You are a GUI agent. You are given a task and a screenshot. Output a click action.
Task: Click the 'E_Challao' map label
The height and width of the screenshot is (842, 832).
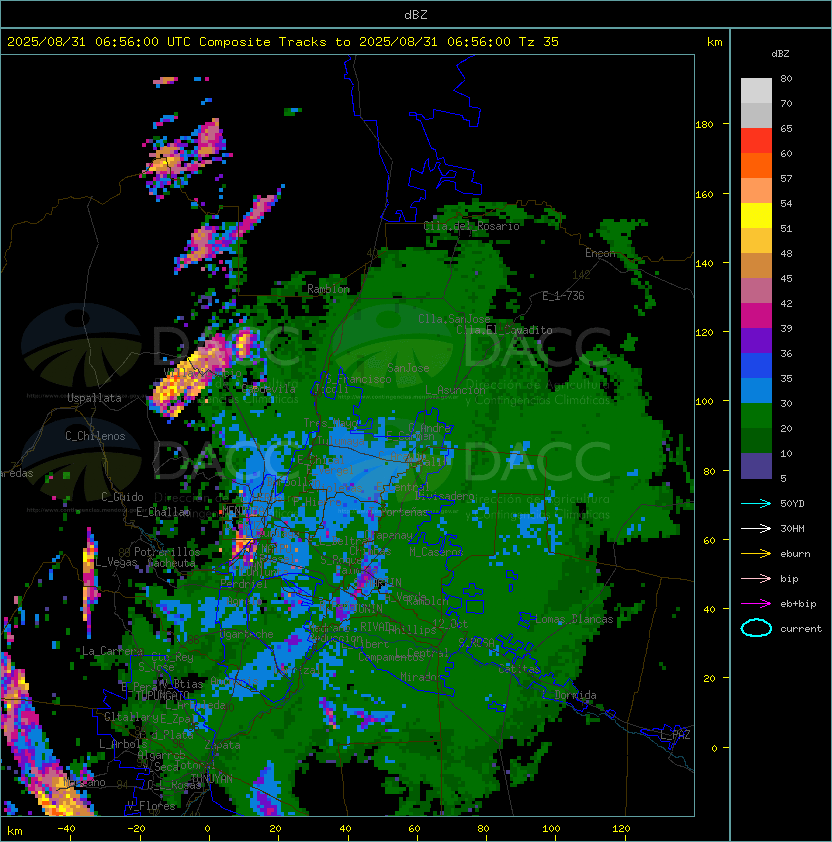pyautogui.click(x=163, y=512)
